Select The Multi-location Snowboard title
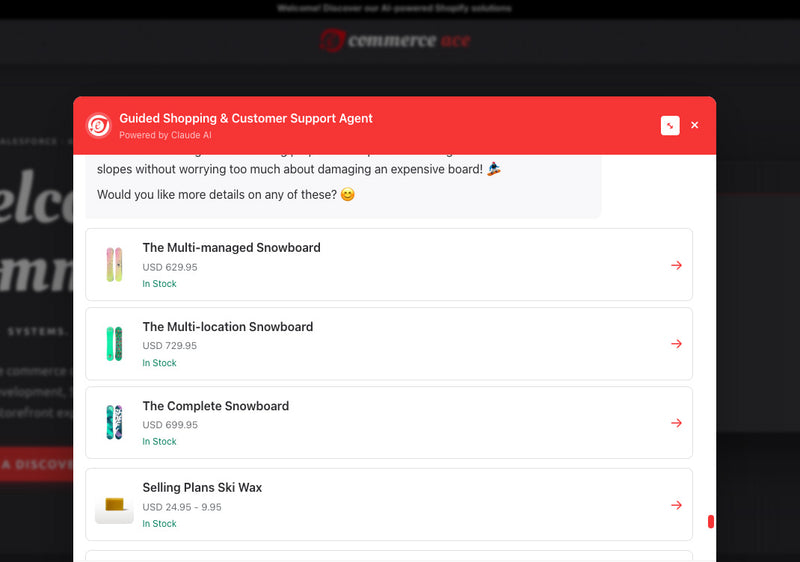The image size is (800, 562). [x=228, y=326]
